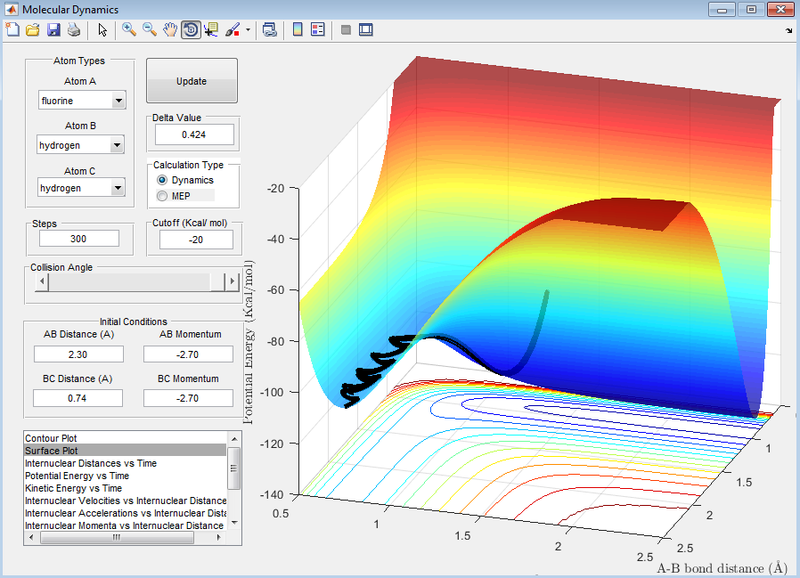Select Contour Plot in the plot list
This screenshot has width=800, height=578.
tap(50, 438)
